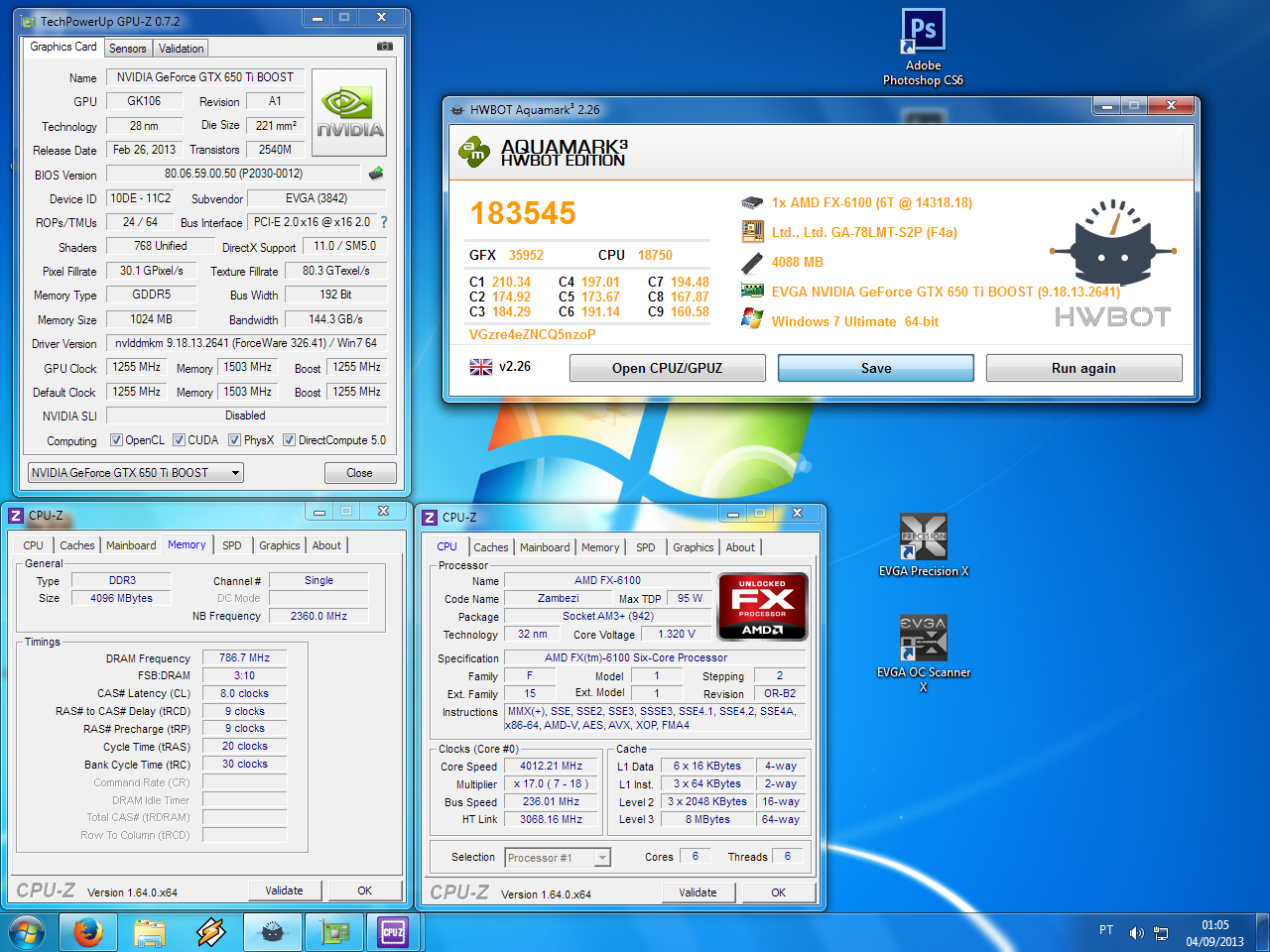The height and width of the screenshot is (952, 1270).
Task: Click the Open CPUZ/GPUZ button
Action: point(668,368)
